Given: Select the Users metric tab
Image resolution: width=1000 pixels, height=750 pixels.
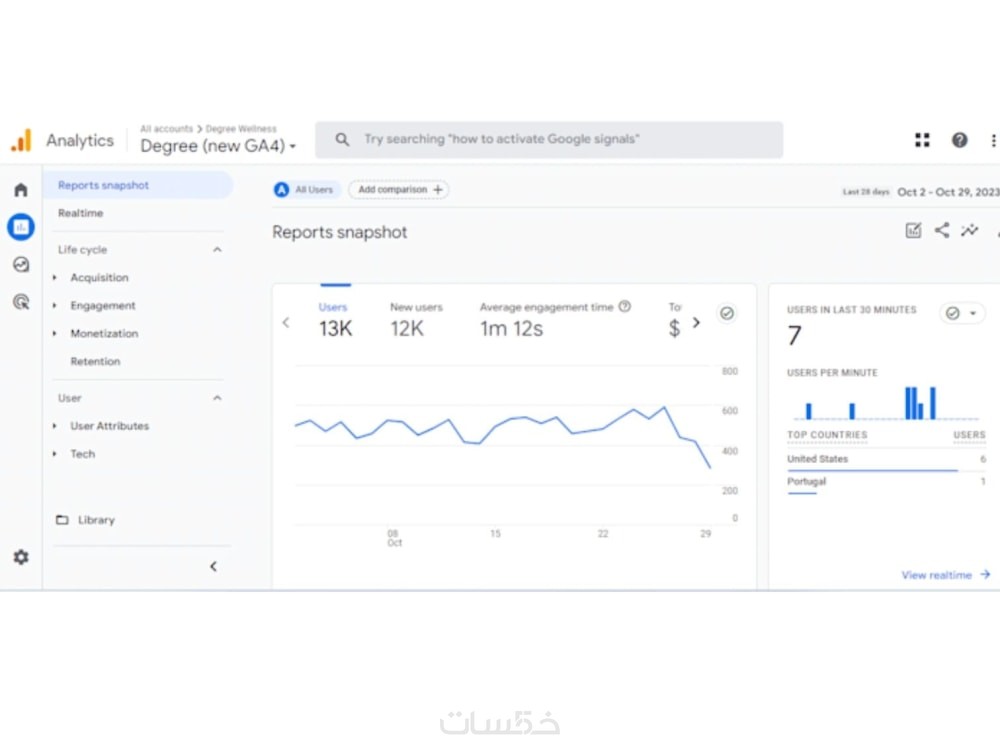Looking at the screenshot, I should point(335,319).
